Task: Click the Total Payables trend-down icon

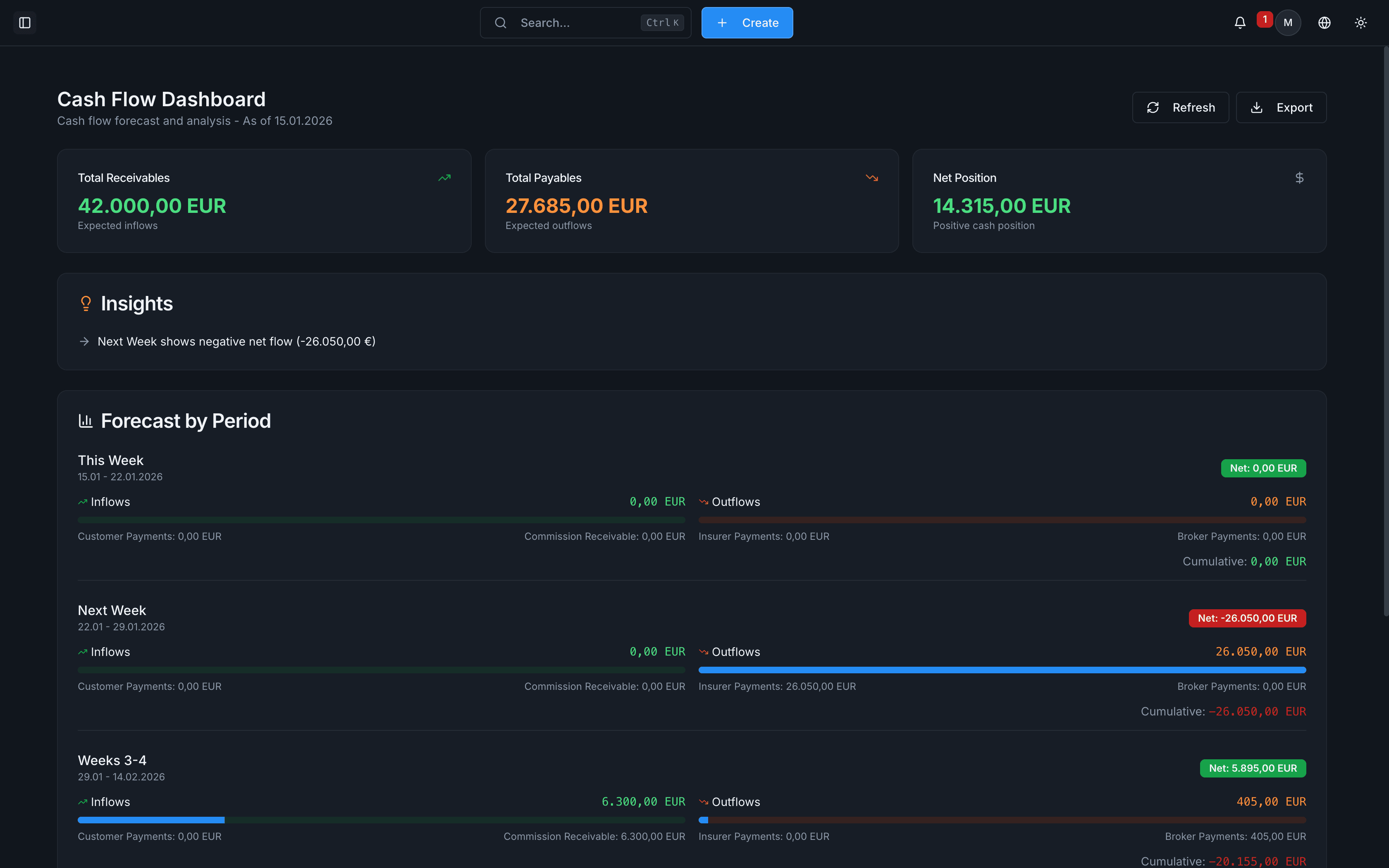Action: 872,178
